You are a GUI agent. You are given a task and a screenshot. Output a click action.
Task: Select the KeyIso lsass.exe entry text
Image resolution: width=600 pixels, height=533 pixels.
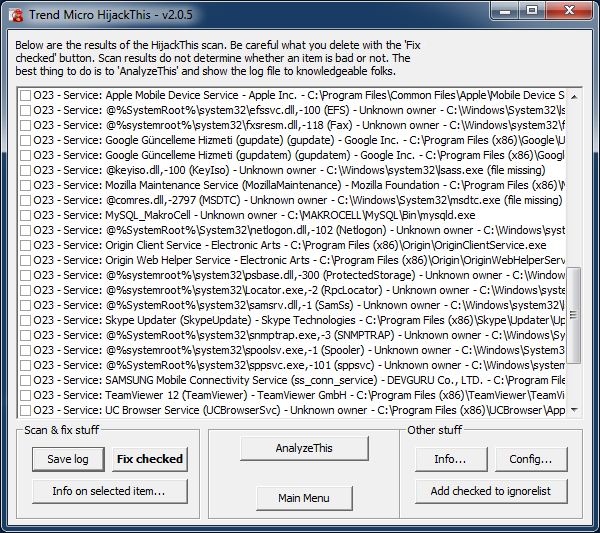point(289,170)
